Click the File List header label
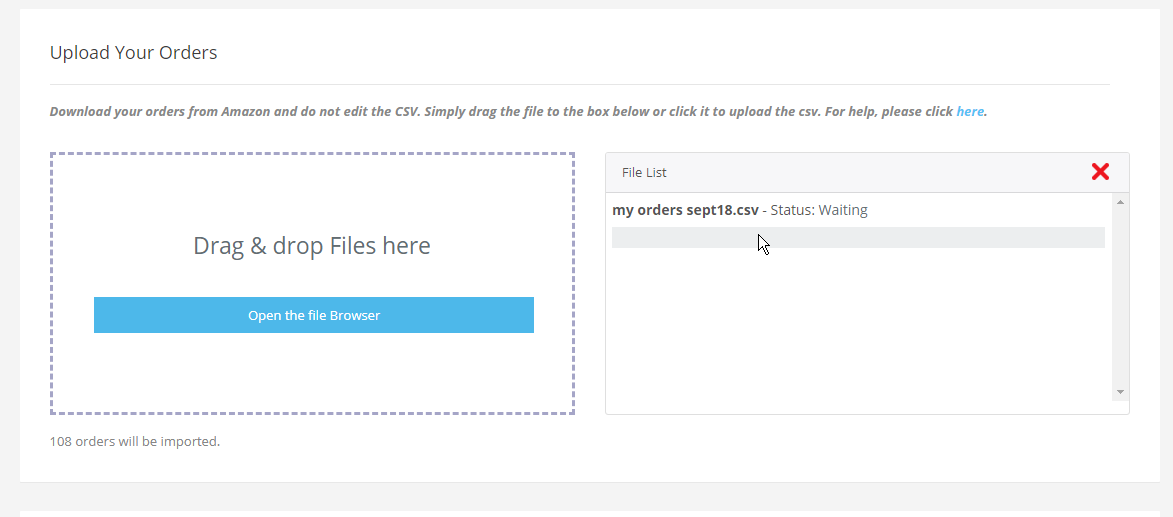Viewport: 1173px width, 517px height. (644, 173)
